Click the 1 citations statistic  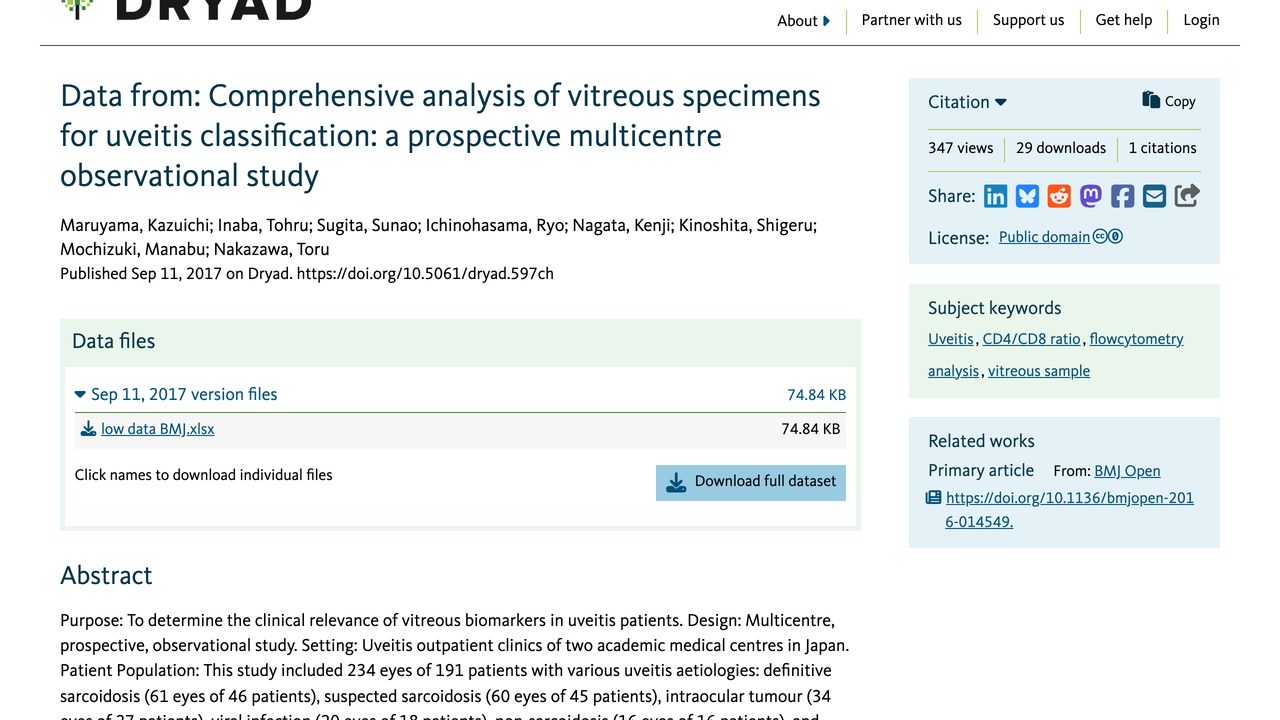1162,148
